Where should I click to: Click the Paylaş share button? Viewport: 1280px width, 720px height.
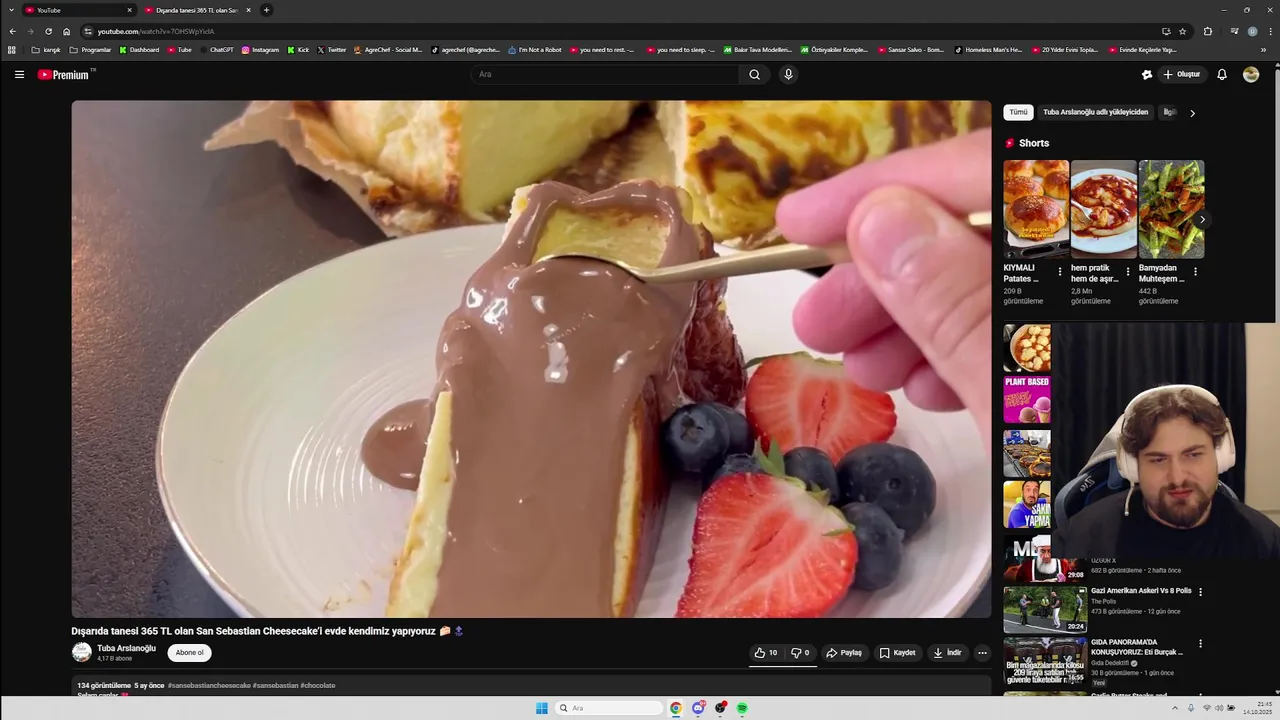click(x=844, y=653)
